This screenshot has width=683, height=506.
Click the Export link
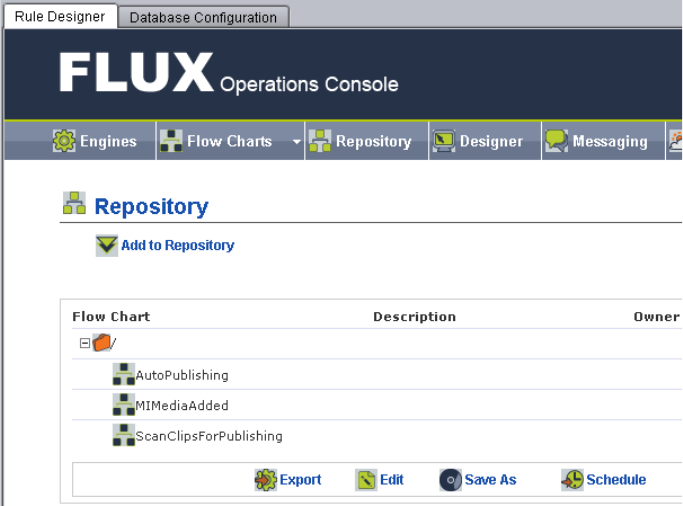point(300,479)
